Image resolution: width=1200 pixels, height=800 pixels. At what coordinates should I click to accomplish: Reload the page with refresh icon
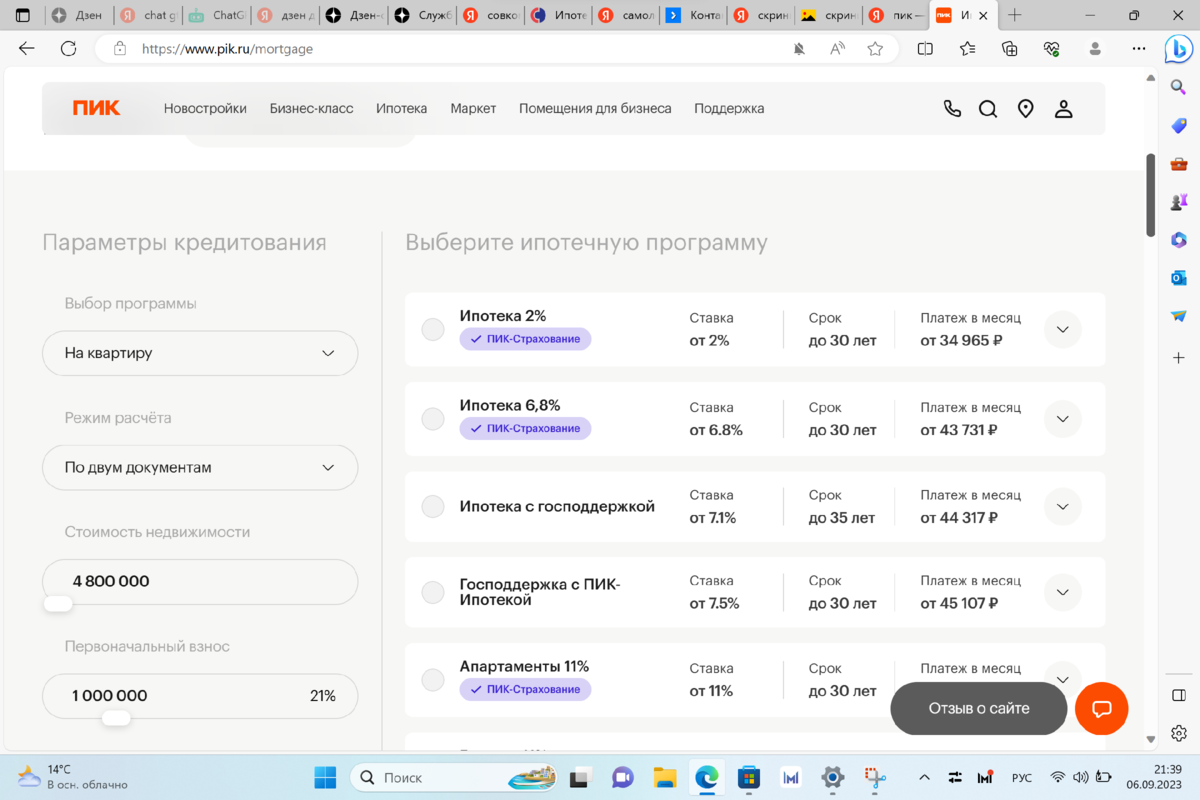point(68,48)
